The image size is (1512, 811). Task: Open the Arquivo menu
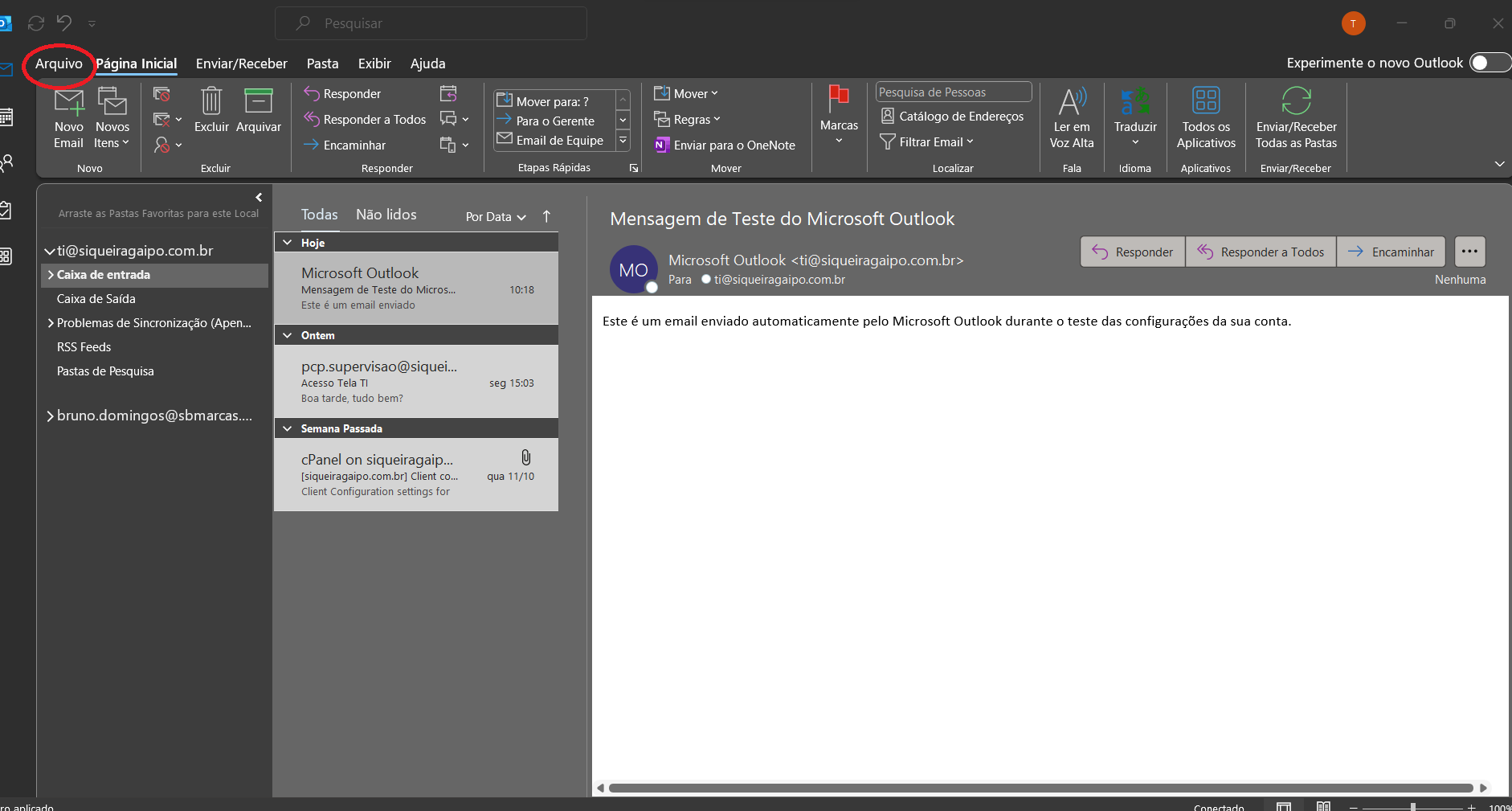click(x=59, y=63)
